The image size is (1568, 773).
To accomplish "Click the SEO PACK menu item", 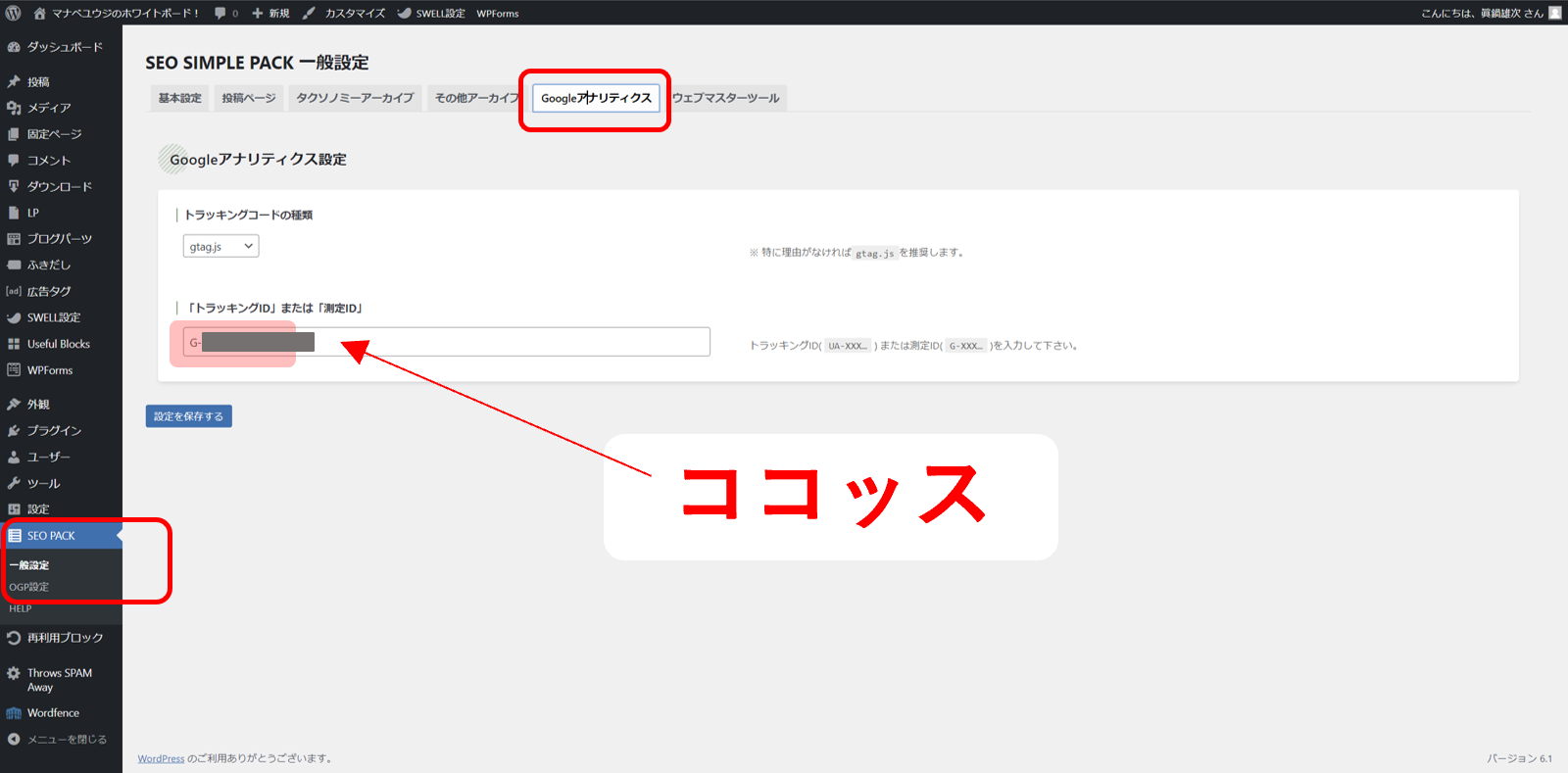I will pos(61,536).
